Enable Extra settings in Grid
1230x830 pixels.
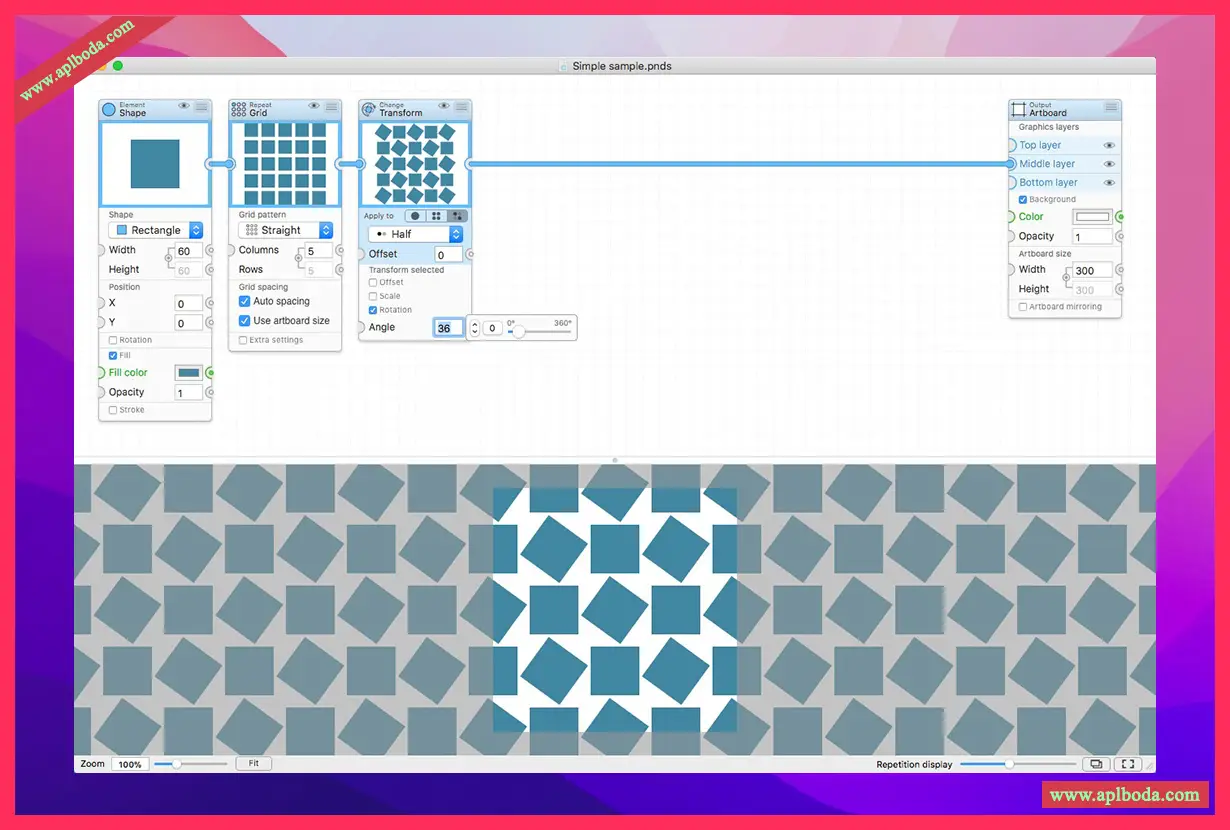tap(243, 340)
